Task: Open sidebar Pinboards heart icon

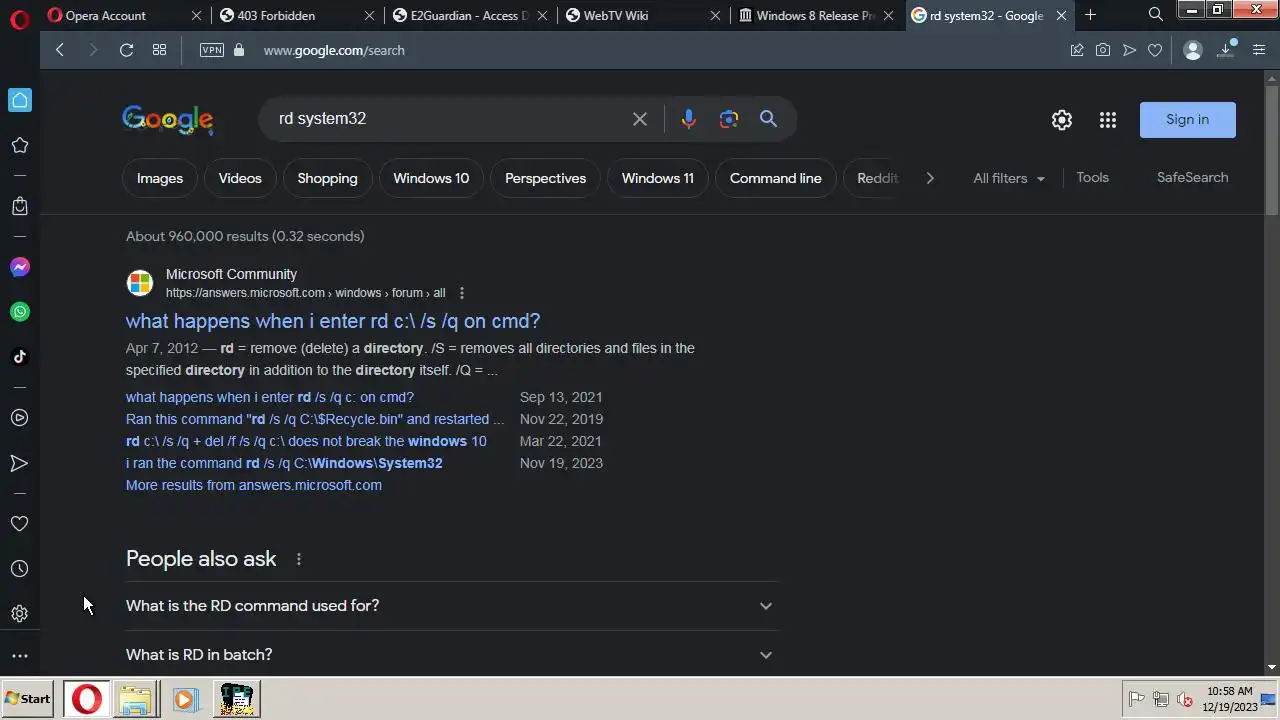Action: click(20, 524)
